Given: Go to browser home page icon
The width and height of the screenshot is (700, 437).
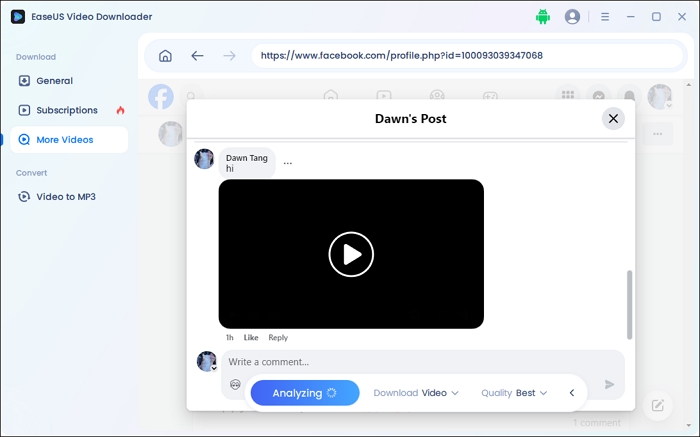Looking at the screenshot, I should tap(165, 56).
